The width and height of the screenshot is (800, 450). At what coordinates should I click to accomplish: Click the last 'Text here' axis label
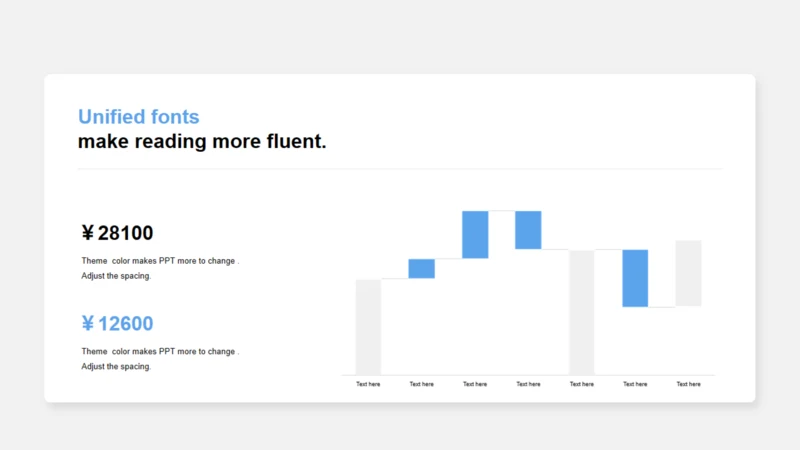688,384
